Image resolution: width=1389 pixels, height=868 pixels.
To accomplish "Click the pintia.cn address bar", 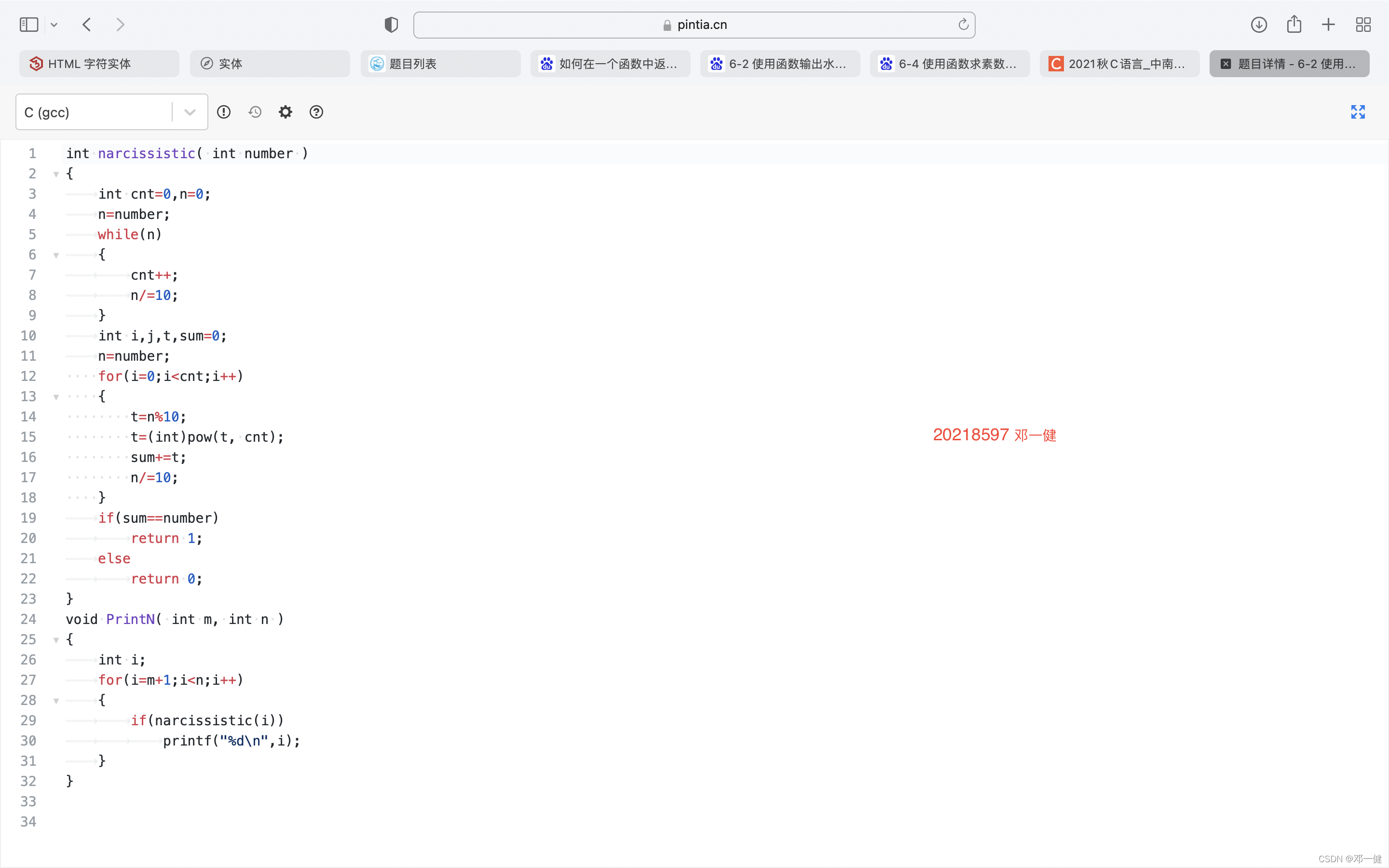I will [x=694, y=25].
